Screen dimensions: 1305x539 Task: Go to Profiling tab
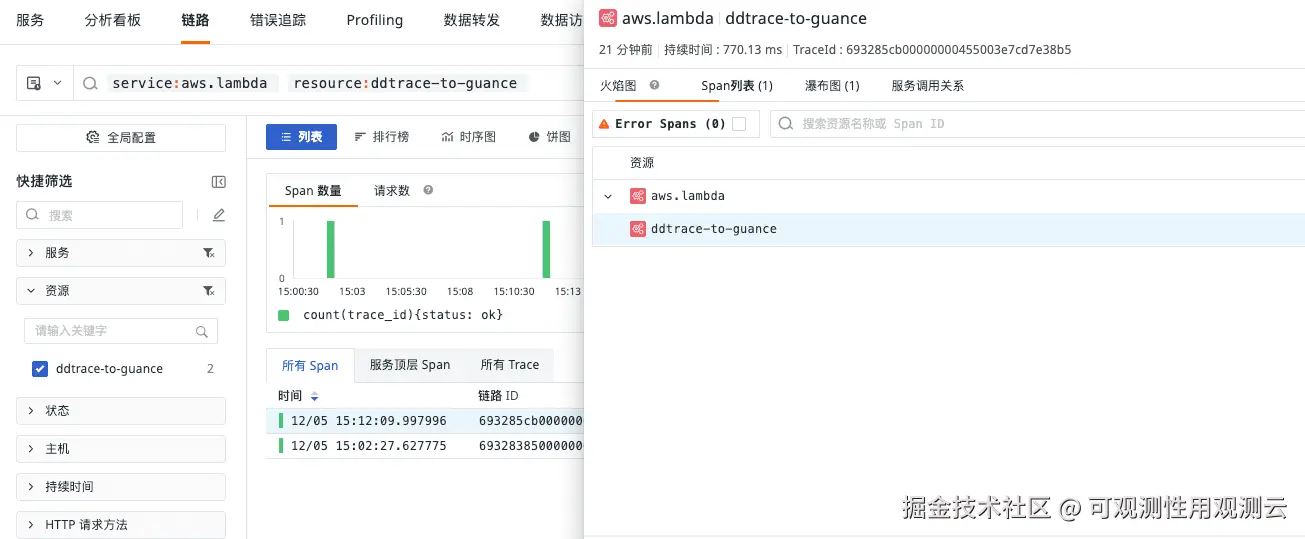coord(375,20)
